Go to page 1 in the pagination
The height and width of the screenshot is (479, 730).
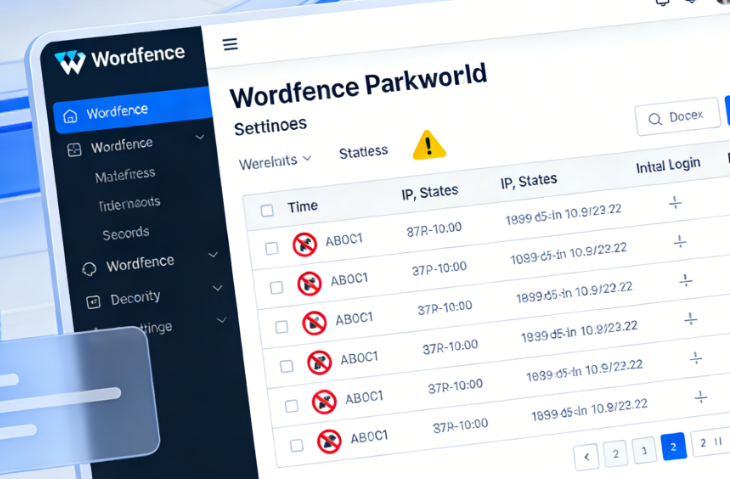click(644, 450)
